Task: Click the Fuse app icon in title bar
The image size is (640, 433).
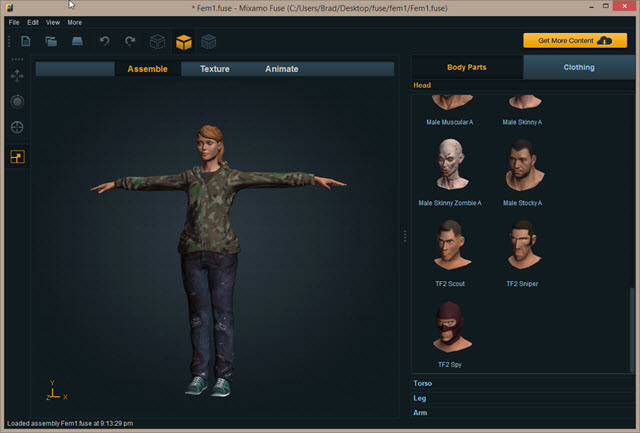Action: click(x=9, y=8)
